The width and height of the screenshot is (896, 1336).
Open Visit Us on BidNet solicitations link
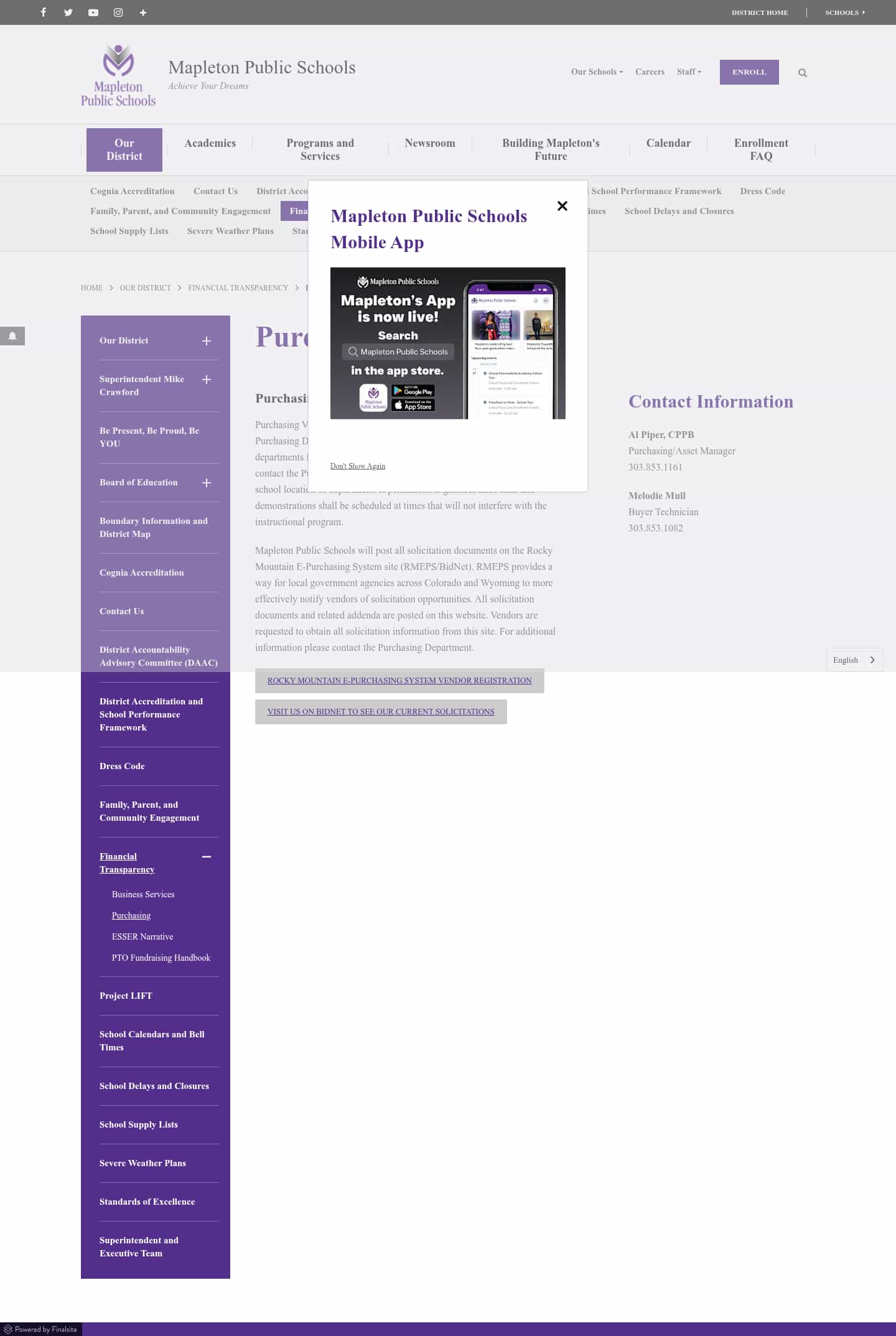pyautogui.click(x=381, y=712)
